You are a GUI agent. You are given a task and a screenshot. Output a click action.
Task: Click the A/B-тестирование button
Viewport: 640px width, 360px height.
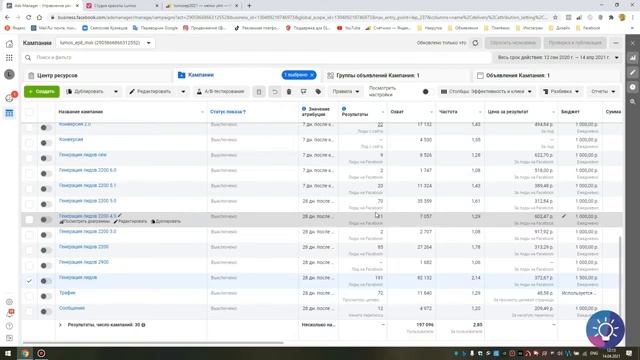coord(220,92)
